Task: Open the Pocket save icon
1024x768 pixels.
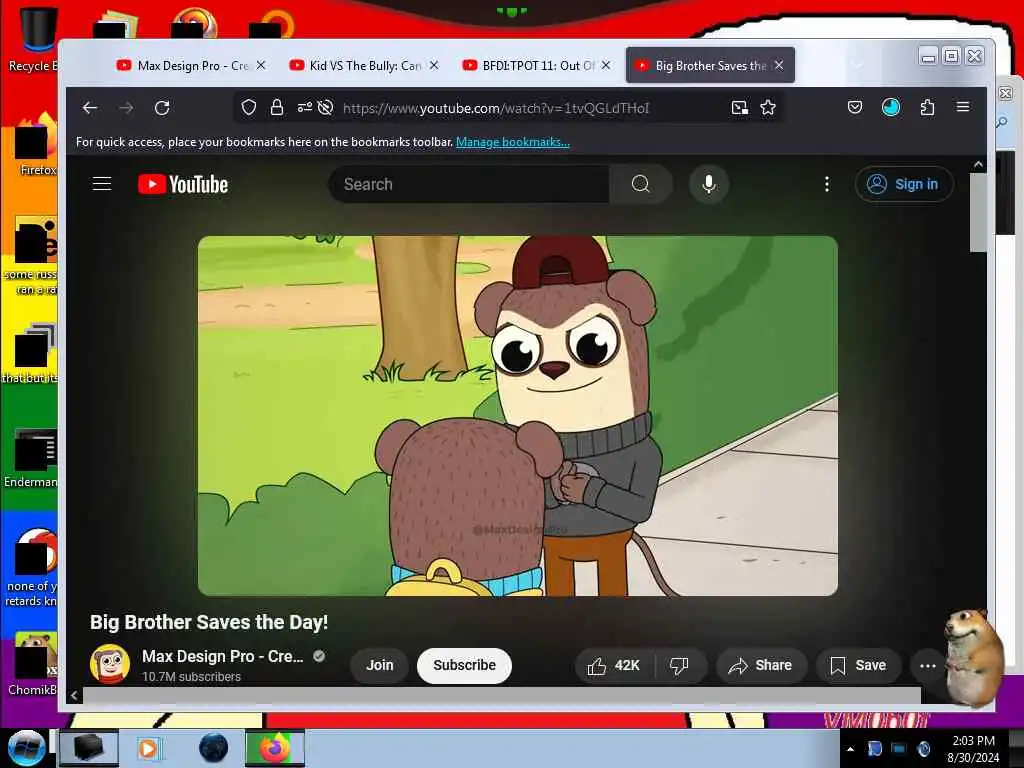Action: [855, 107]
